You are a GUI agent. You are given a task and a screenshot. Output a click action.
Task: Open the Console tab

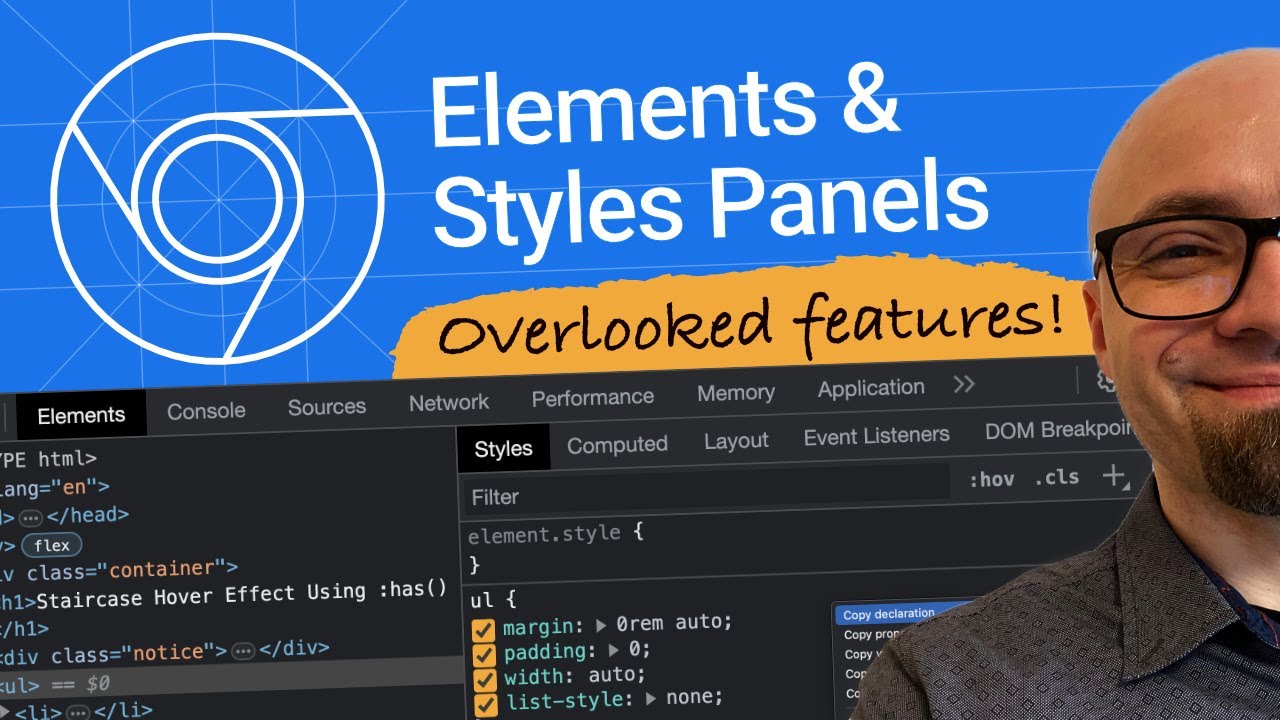(x=206, y=410)
